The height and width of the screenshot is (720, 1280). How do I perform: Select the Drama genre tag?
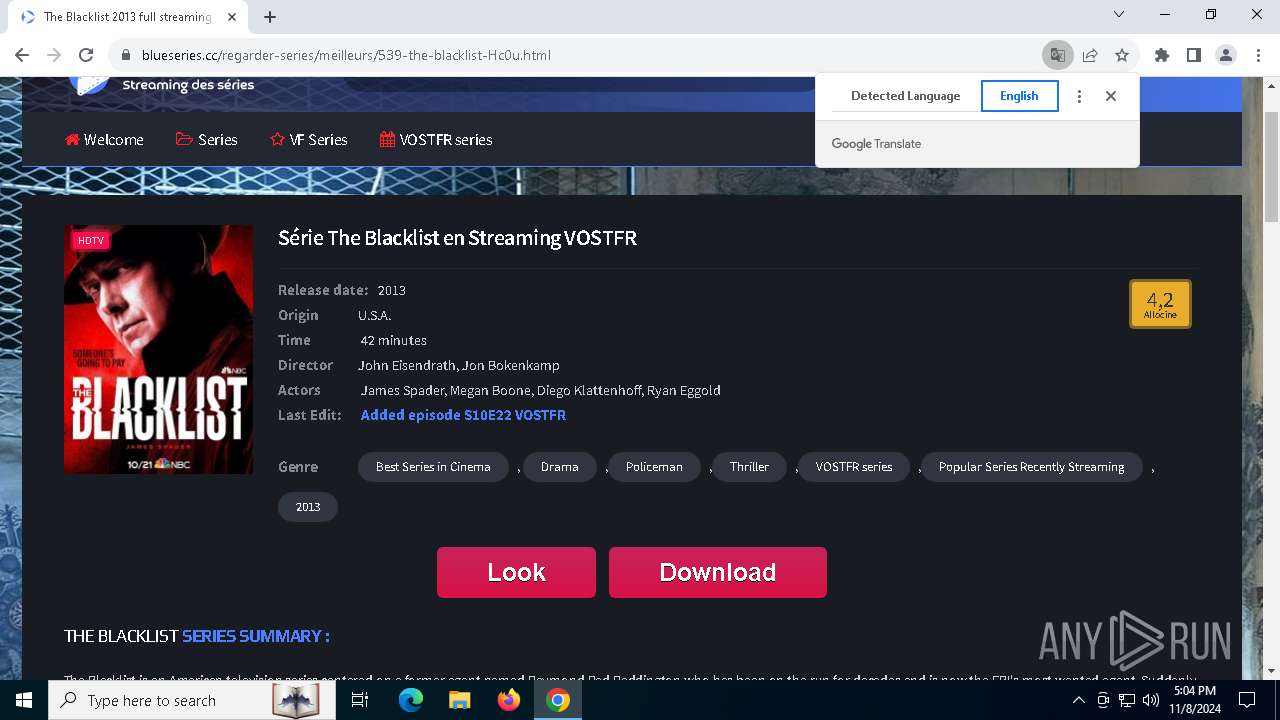pyautogui.click(x=560, y=467)
